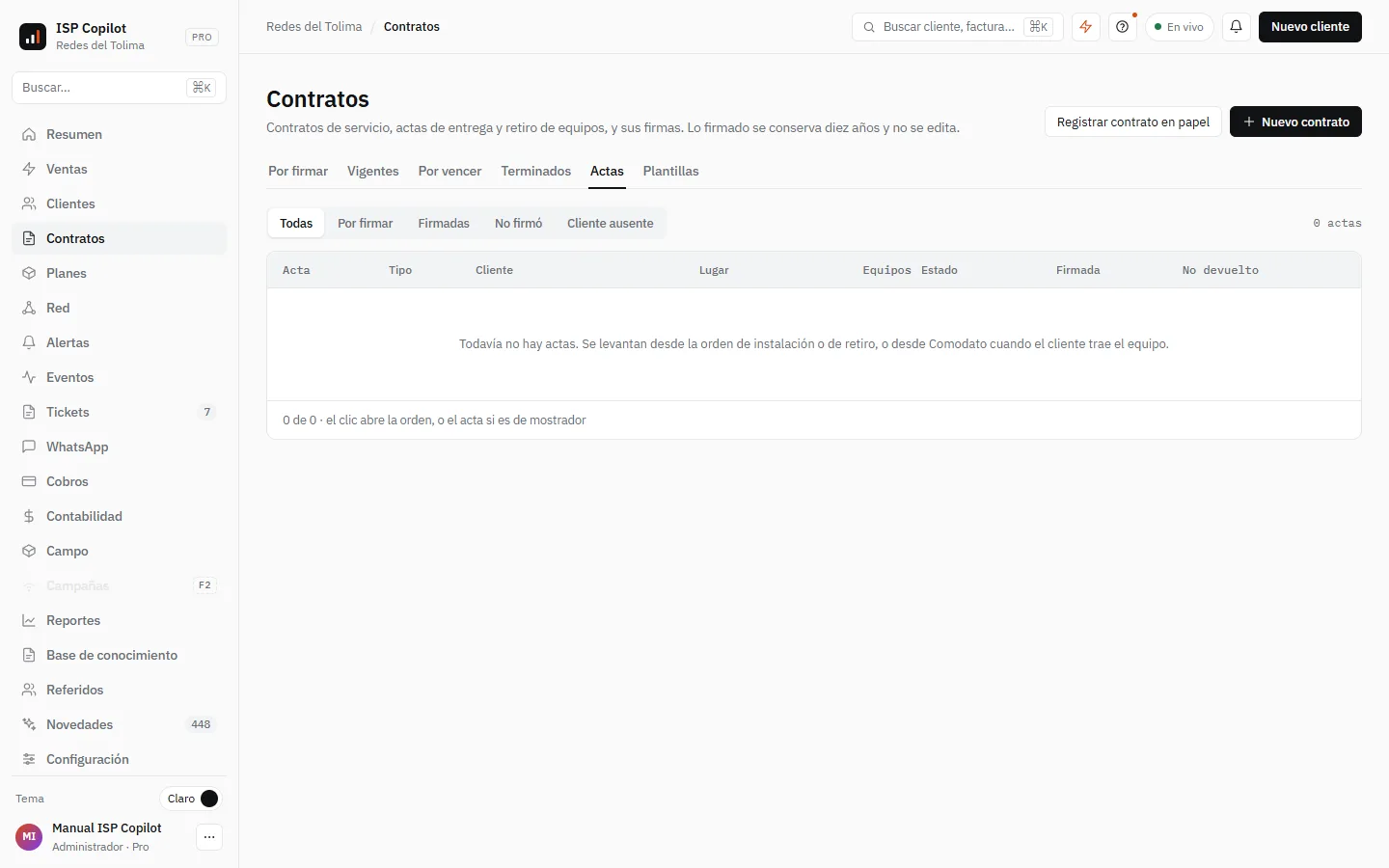
Task: Open Campo in the sidebar
Action: pos(119,552)
